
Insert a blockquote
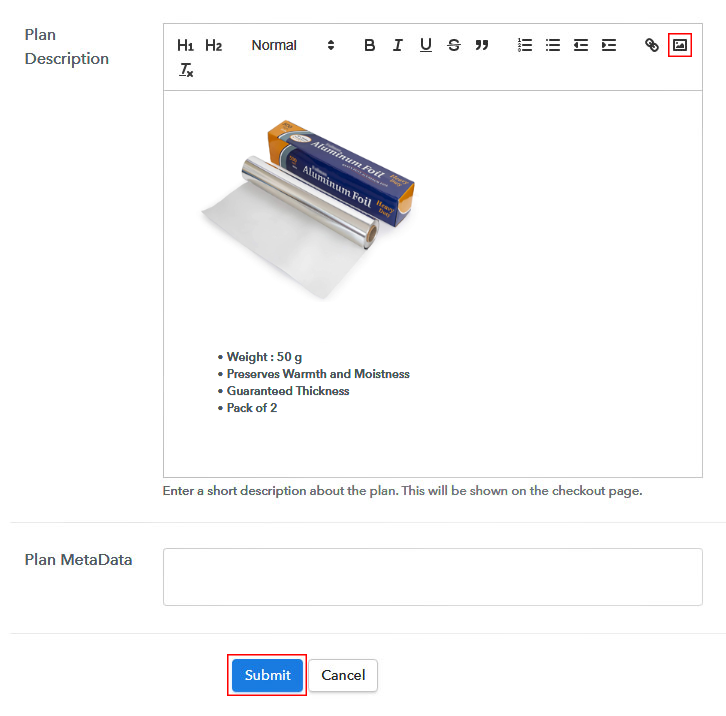[x=482, y=45]
